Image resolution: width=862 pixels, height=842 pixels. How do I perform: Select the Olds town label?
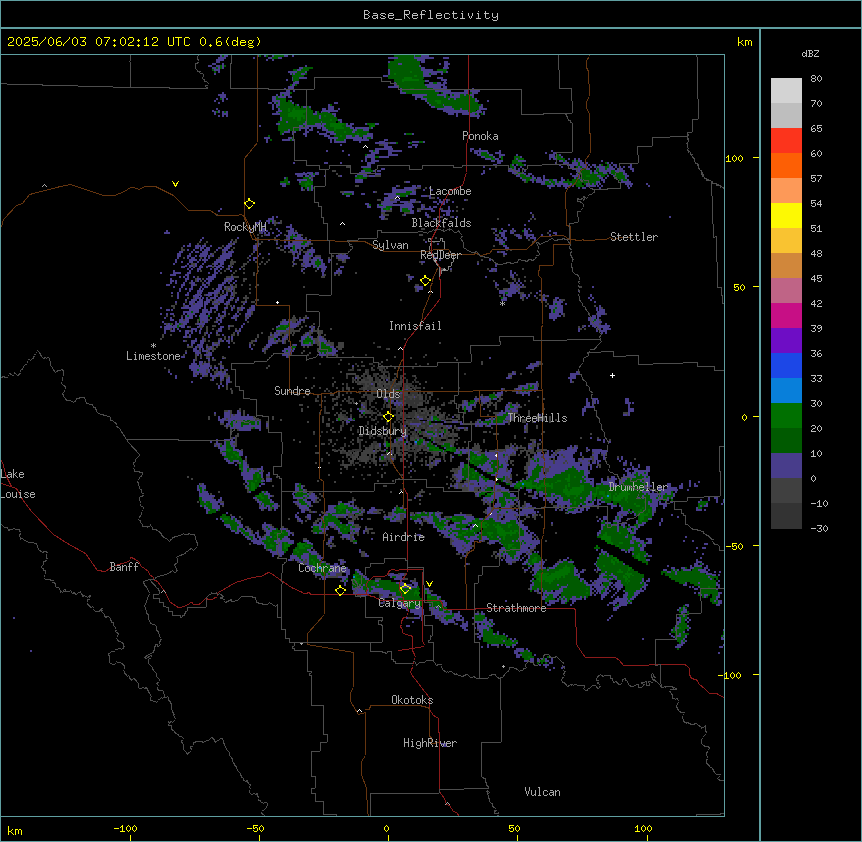click(388, 394)
